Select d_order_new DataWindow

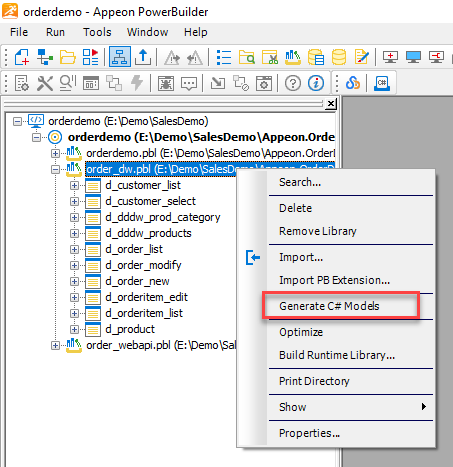(137, 281)
